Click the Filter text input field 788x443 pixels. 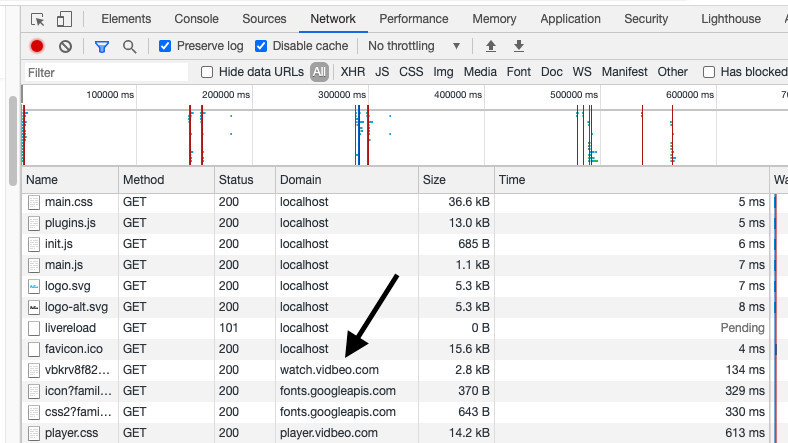105,72
